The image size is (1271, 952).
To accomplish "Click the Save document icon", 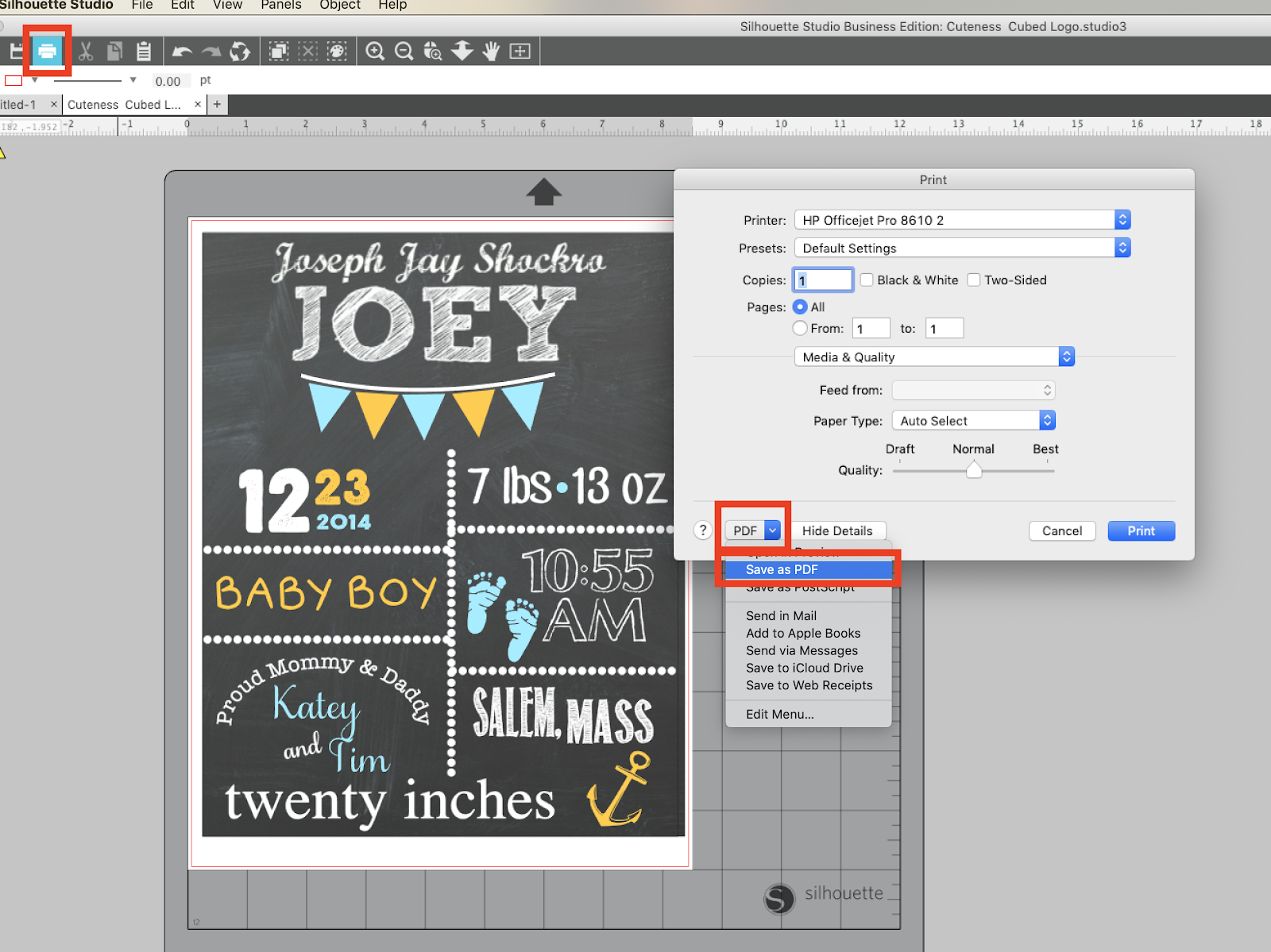I will tap(14, 50).
